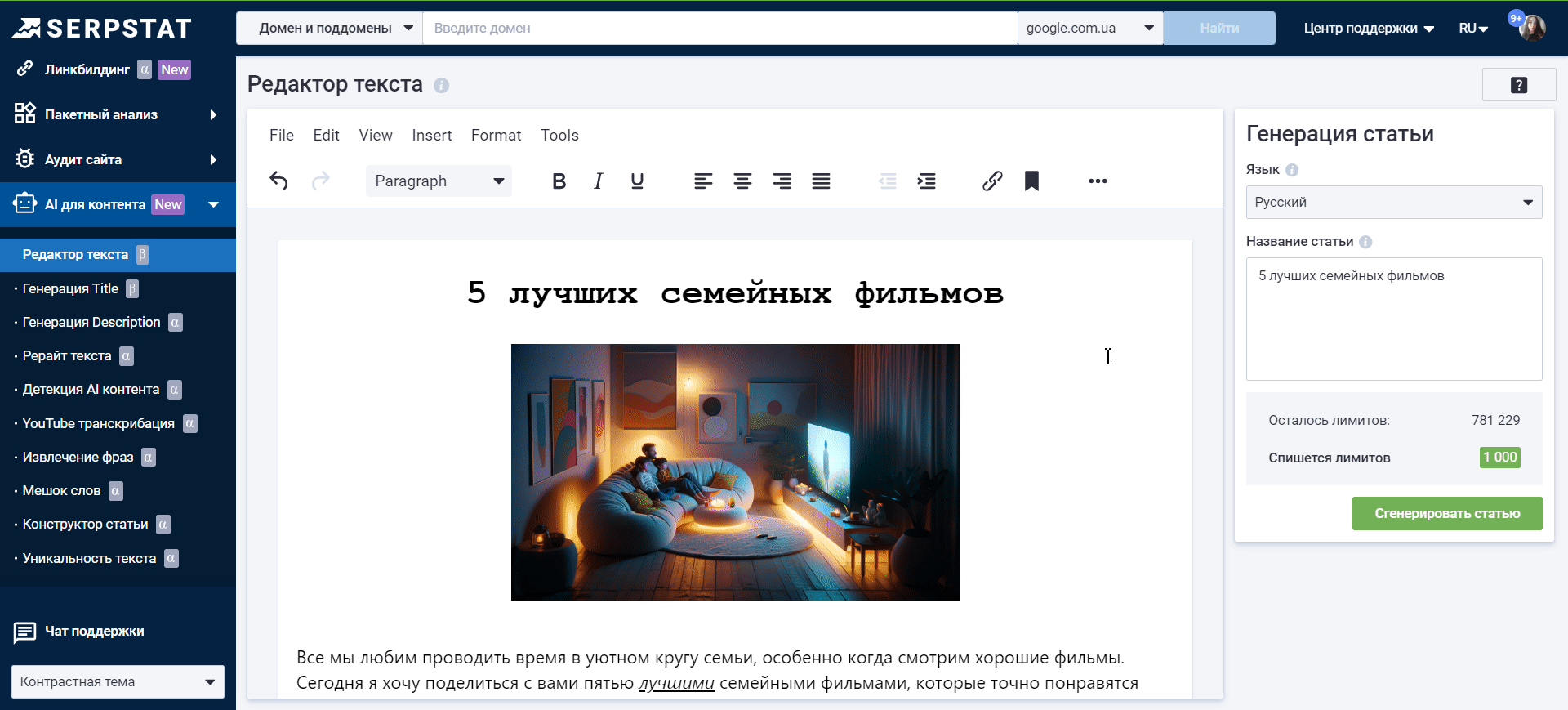This screenshot has height=710, width=1568.
Task: Open Генерация Title tool
Action: tap(71, 288)
